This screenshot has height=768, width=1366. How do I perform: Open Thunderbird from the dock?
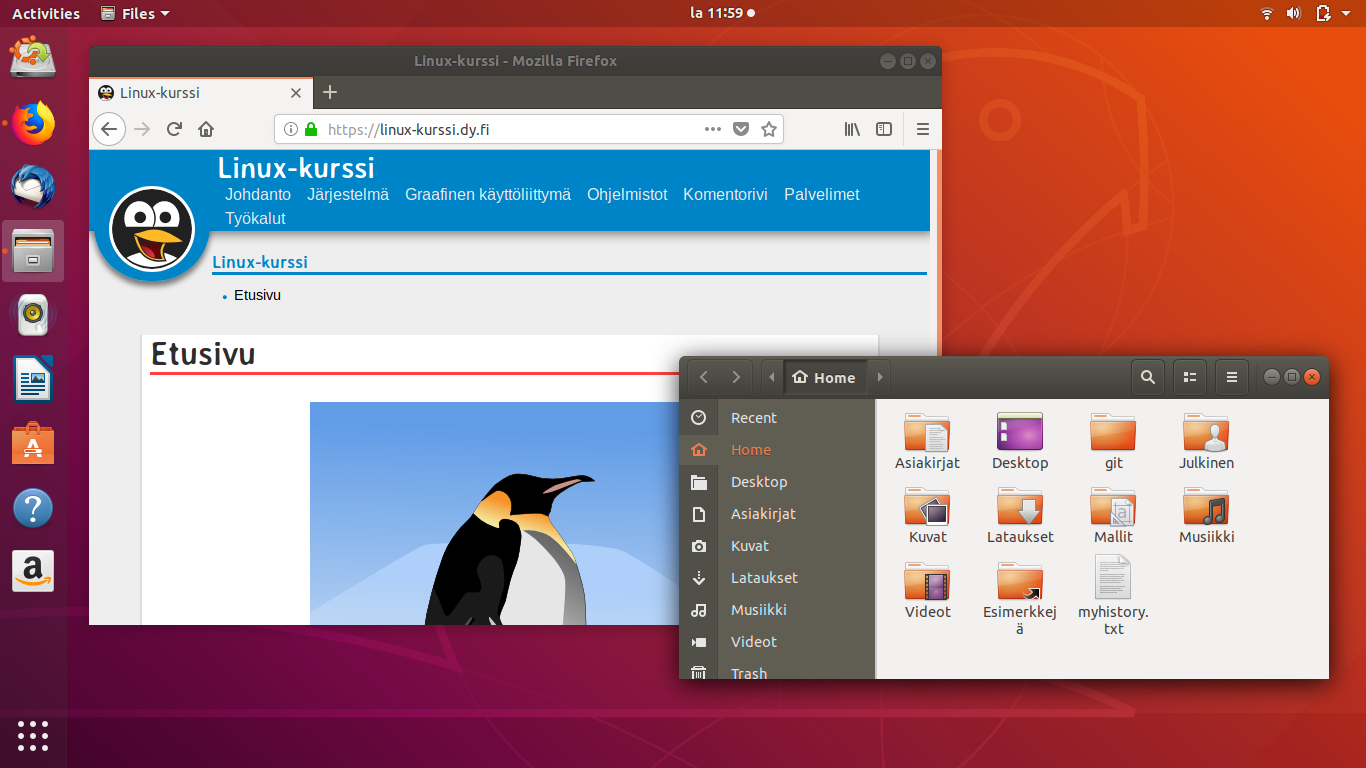click(x=33, y=187)
